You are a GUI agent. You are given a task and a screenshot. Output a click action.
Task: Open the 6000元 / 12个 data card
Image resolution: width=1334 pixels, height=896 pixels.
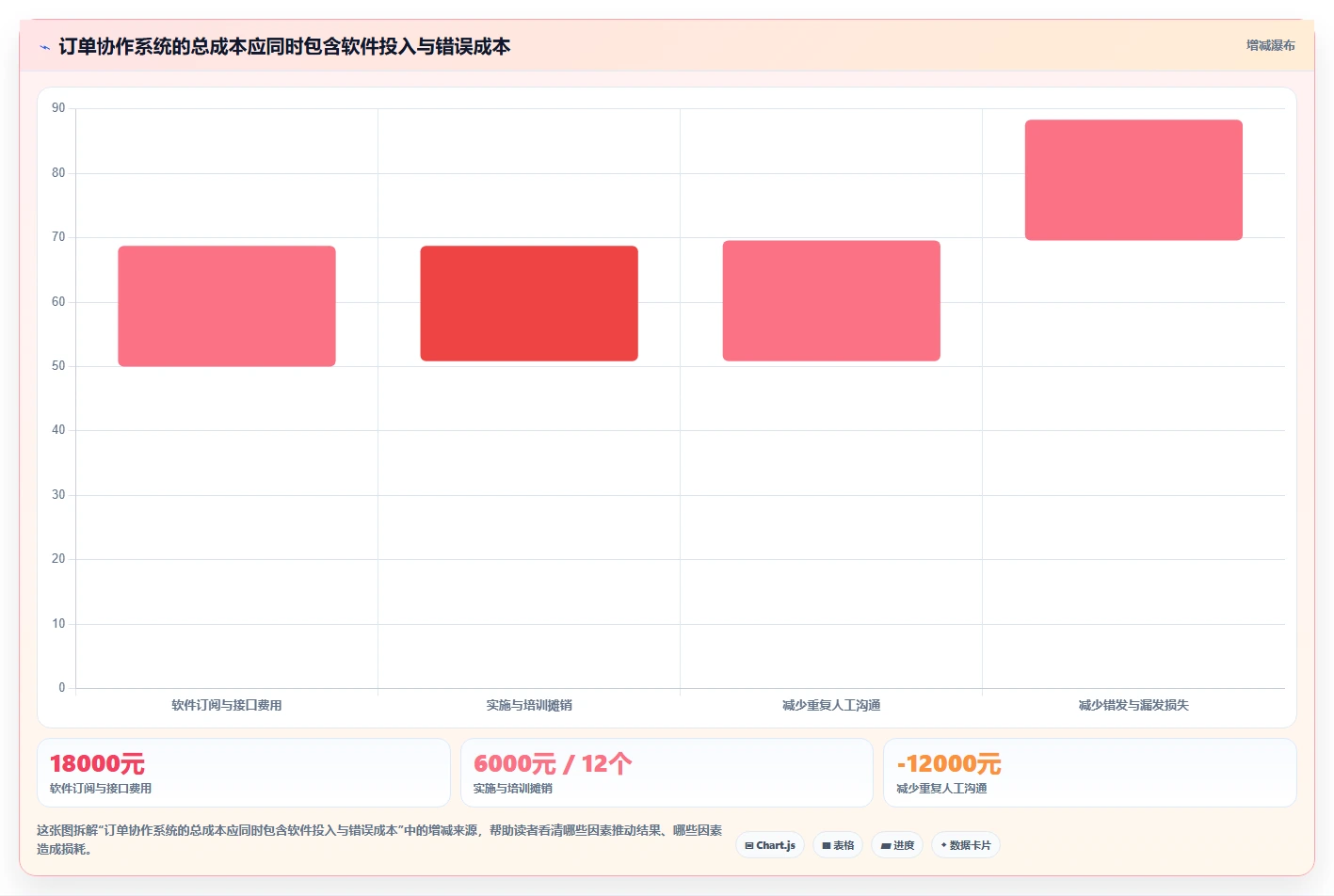tap(667, 773)
